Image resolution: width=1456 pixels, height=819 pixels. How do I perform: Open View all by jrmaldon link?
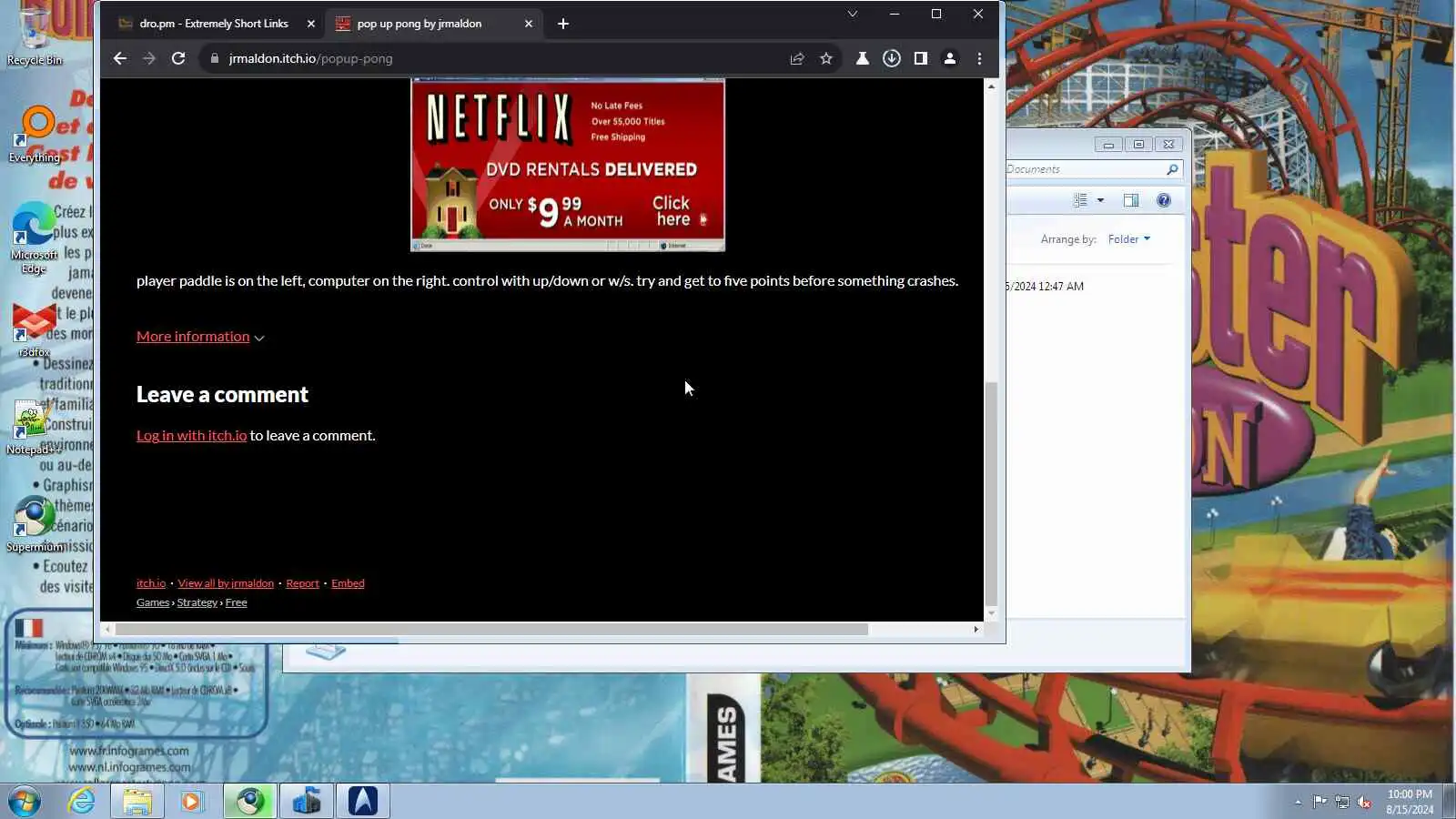[226, 583]
